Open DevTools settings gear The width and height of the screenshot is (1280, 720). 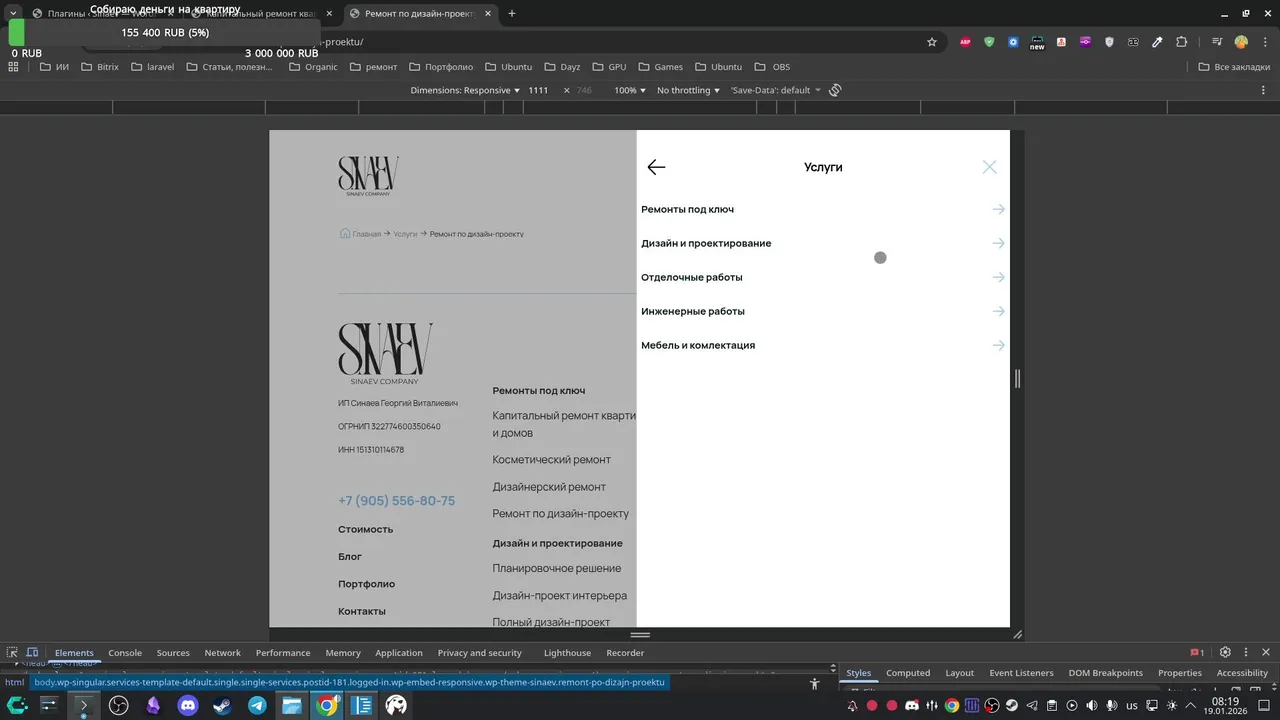click(x=1225, y=652)
